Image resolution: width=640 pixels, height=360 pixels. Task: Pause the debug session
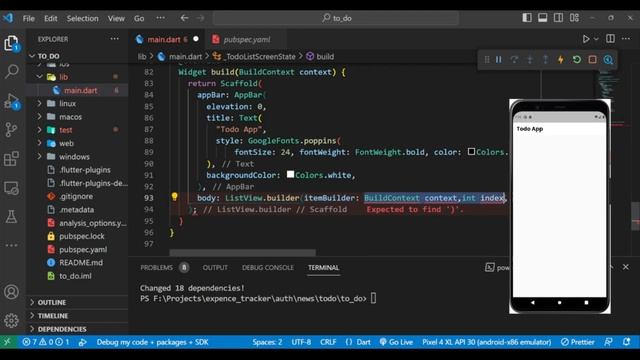point(499,60)
